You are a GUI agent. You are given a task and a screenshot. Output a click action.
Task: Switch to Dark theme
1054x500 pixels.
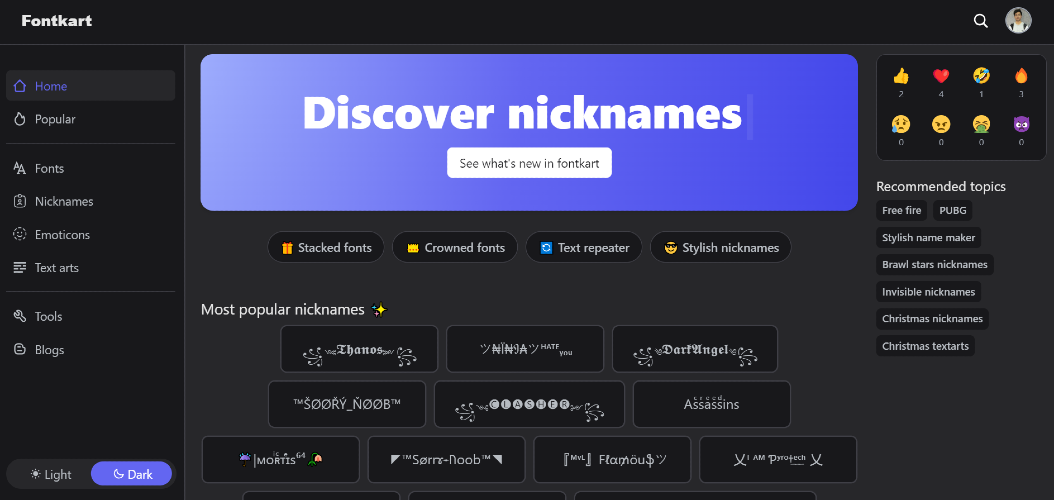tap(132, 474)
